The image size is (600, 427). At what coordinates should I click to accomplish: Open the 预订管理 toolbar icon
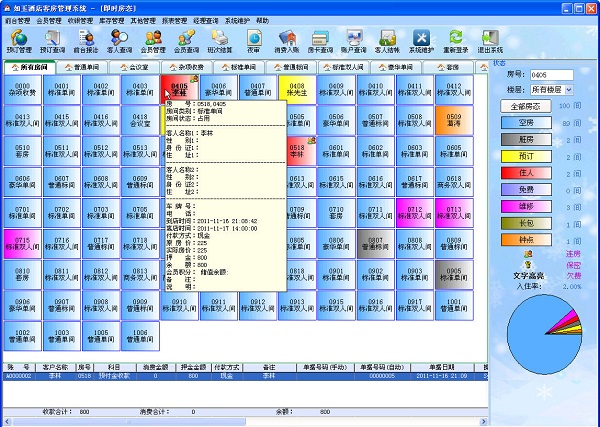pos(19,41)
